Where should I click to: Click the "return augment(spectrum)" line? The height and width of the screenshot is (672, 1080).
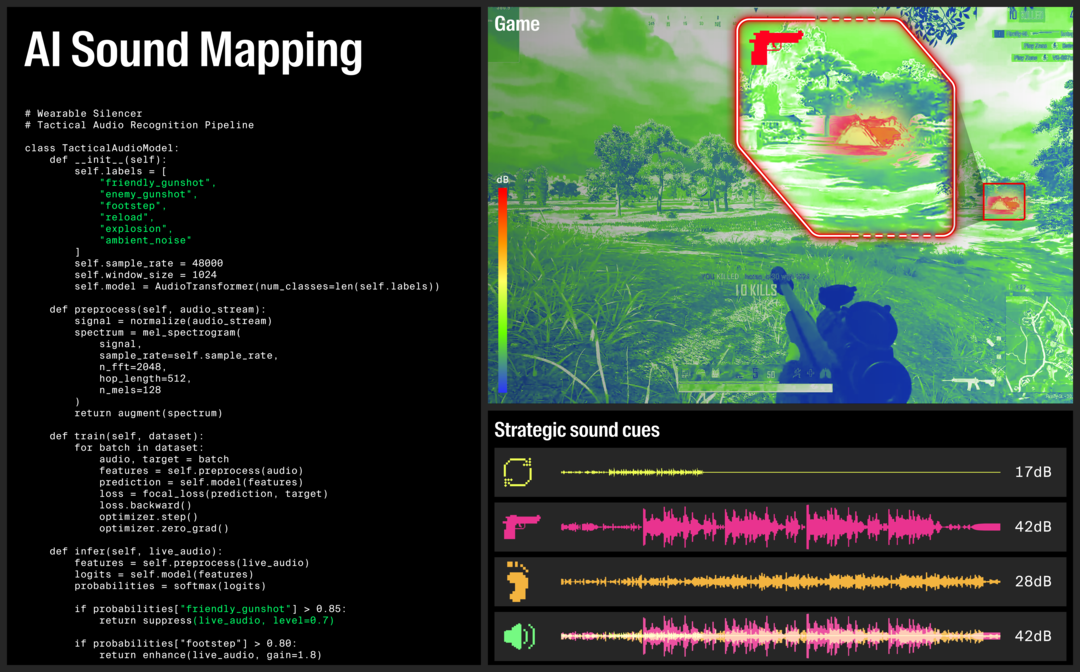(149, 413)
